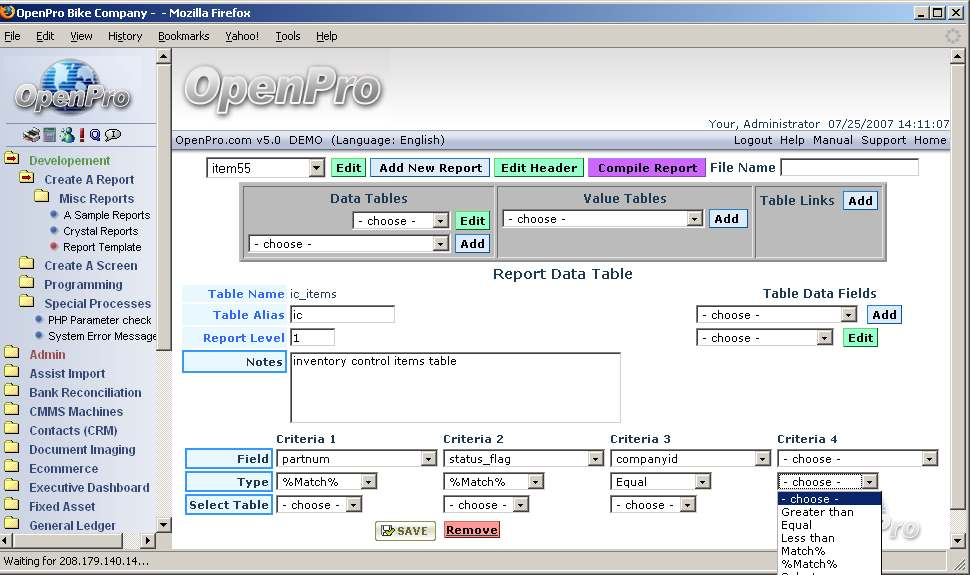Open the Crystal Reports tree item
The height and width of the screenshot is (575, 970).
[x=100, y=231]
